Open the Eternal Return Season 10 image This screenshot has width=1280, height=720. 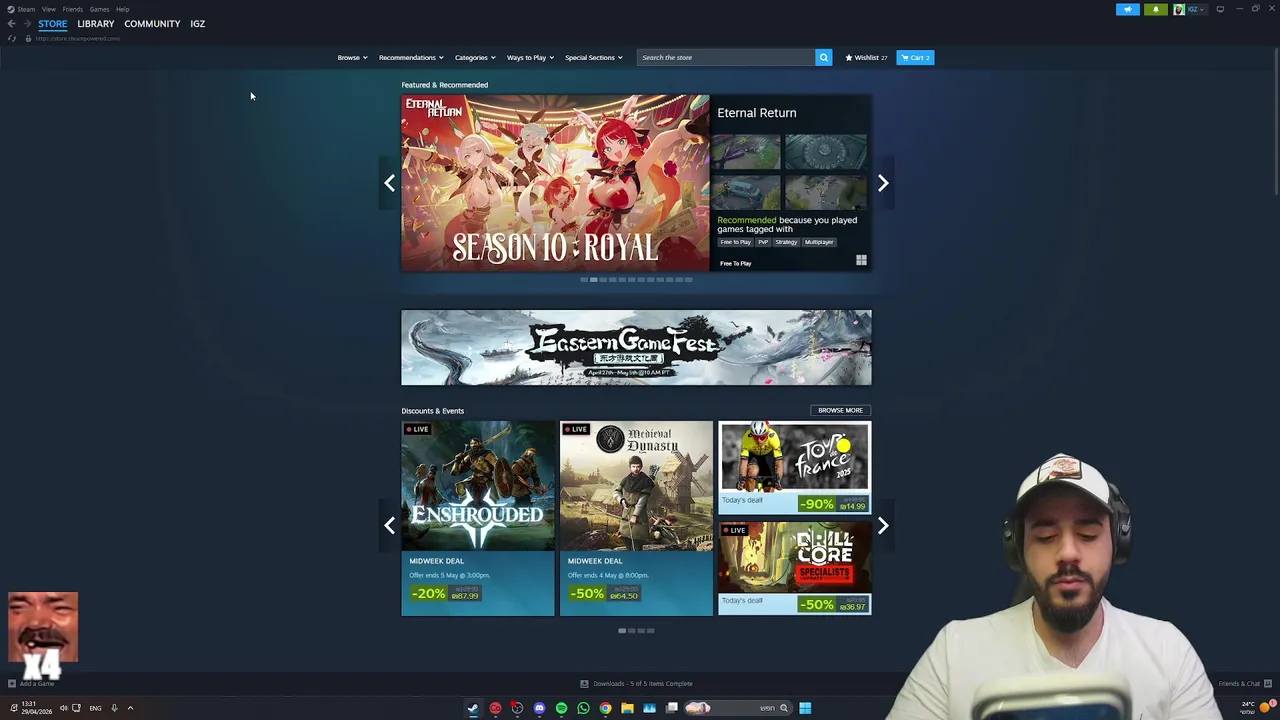coord(555,183)
